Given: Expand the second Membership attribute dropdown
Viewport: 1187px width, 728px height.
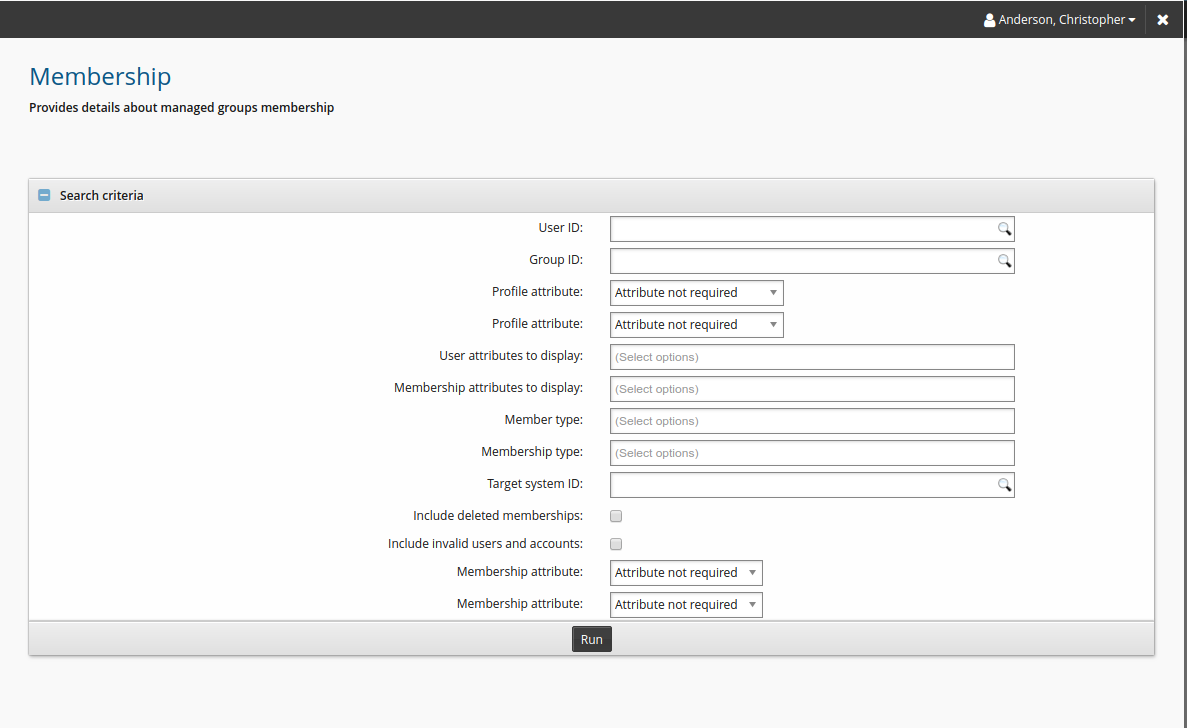Looking at the screenshot, I should click(x=686, y=605).
